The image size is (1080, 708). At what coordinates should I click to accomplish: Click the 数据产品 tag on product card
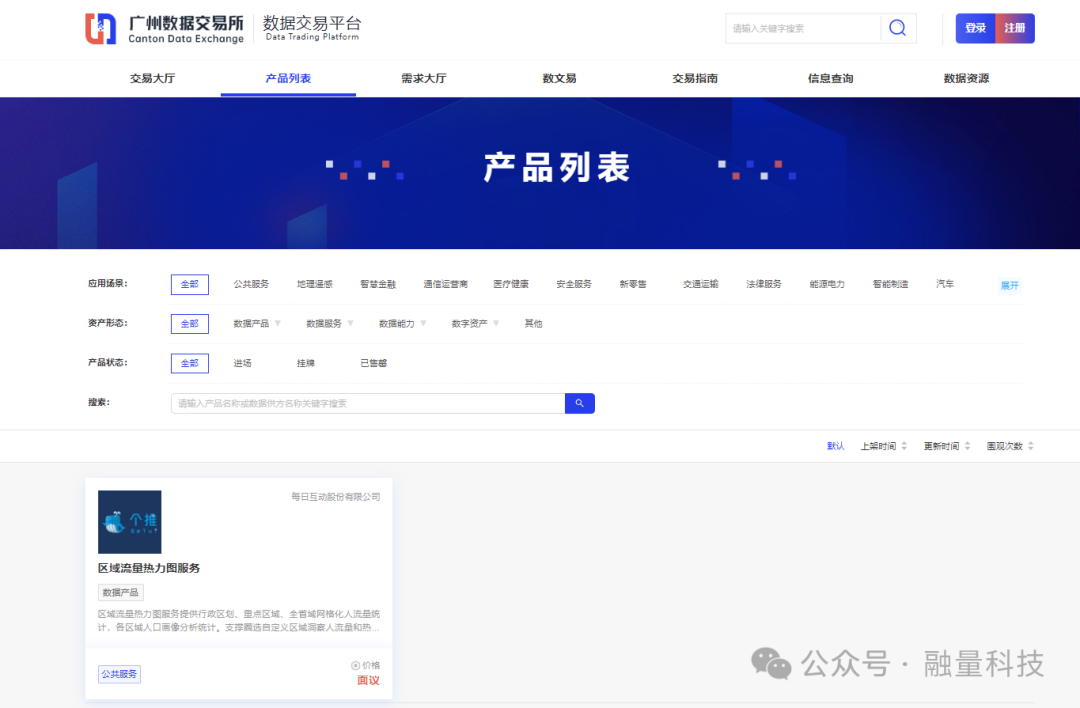pos(120,592)
